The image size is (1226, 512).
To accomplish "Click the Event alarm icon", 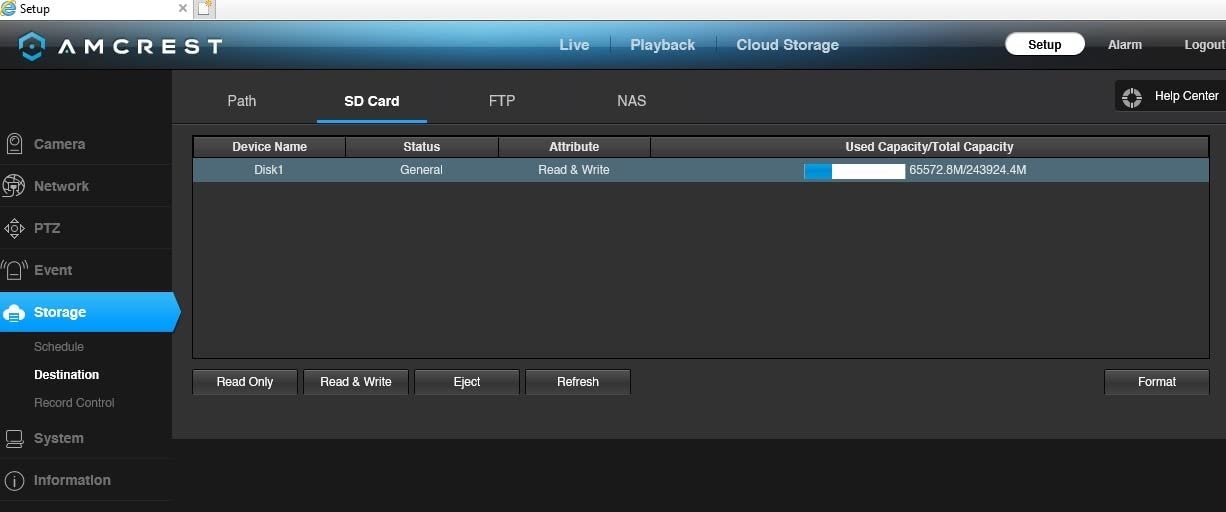I will (x=14, y=270).
